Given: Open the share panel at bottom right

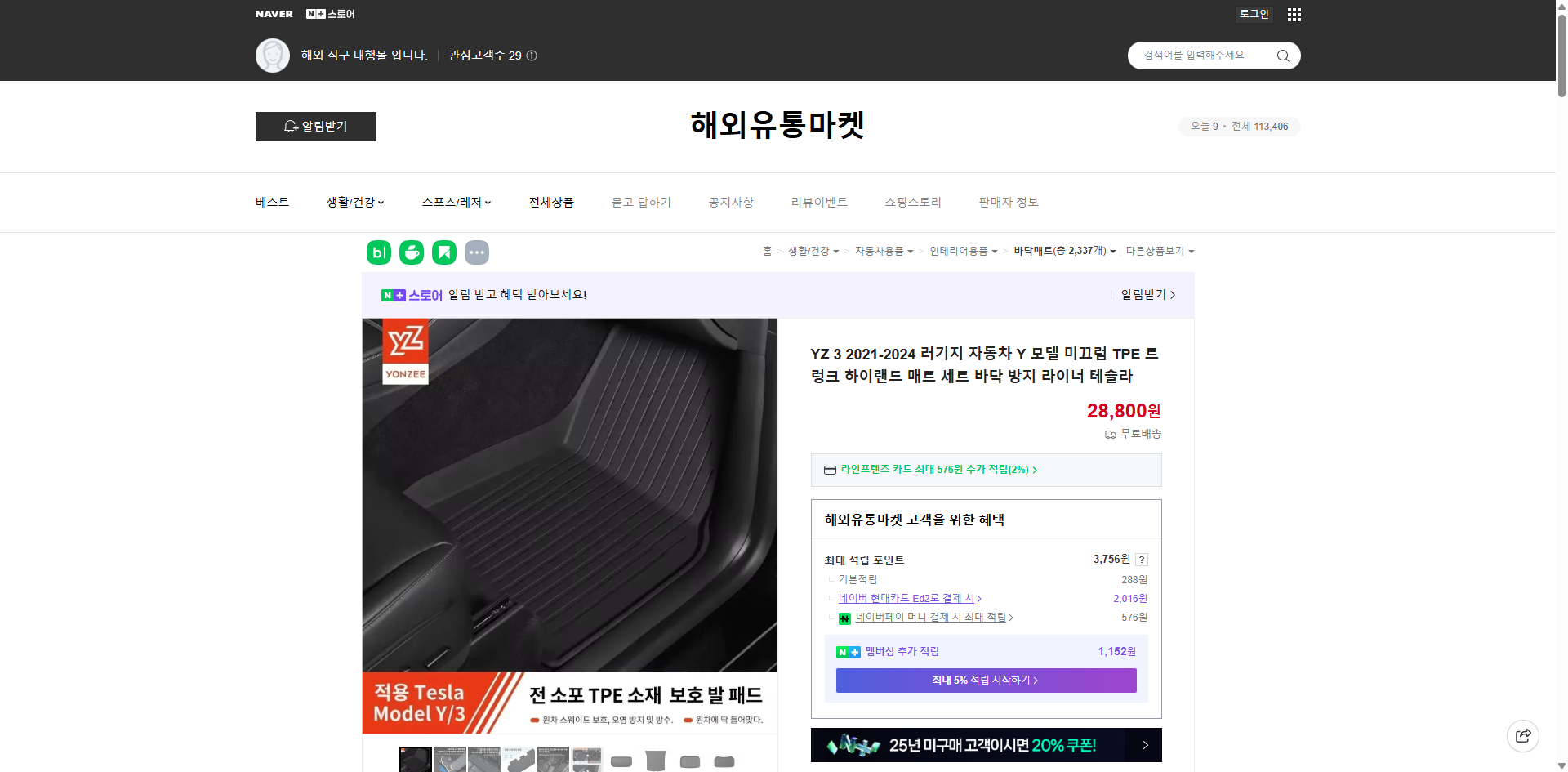Looking at the screenshot, I should click(x=1523, y=735).
